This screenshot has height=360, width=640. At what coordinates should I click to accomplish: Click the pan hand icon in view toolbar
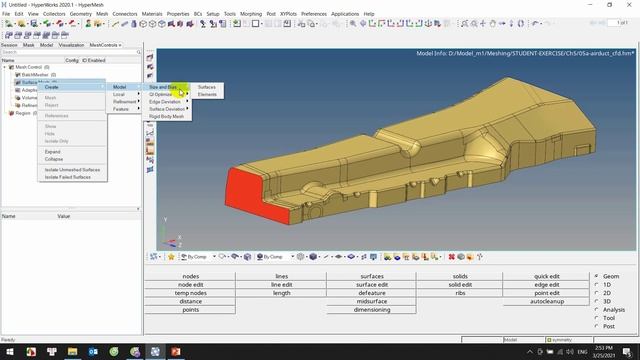pyautogui.click(x=493, y=24)
